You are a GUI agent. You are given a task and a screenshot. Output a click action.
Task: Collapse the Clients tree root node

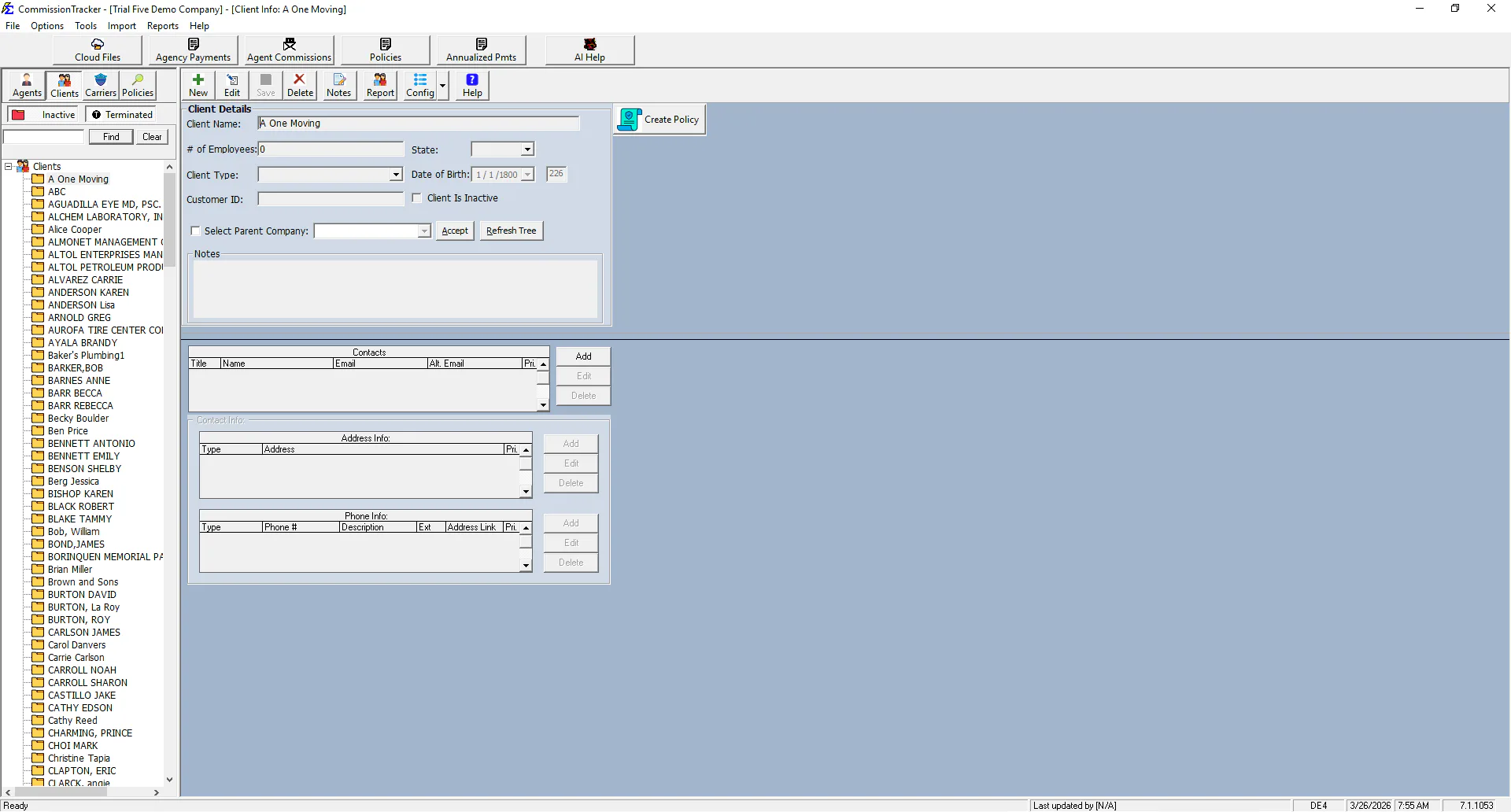pos(9,167)
